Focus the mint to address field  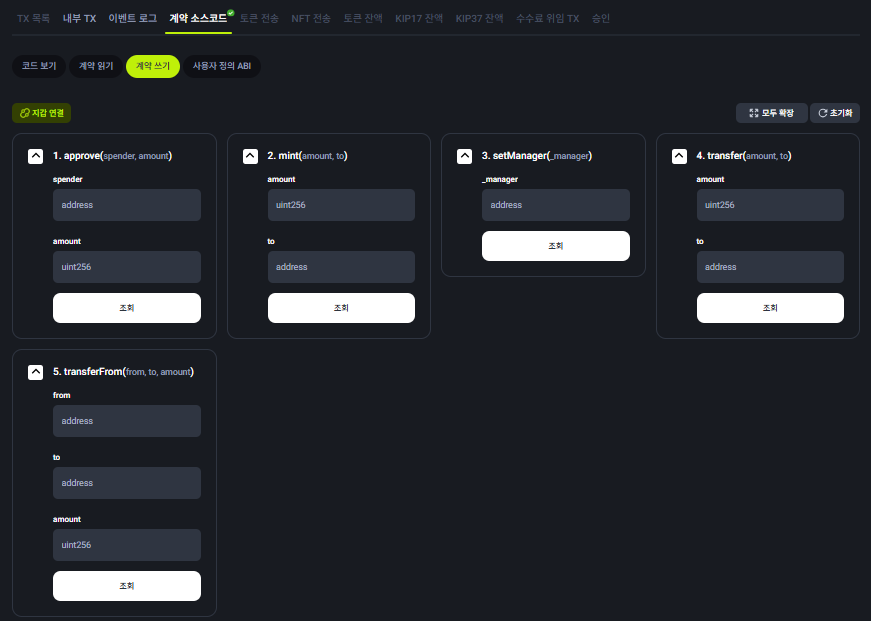tap(341, 267)
